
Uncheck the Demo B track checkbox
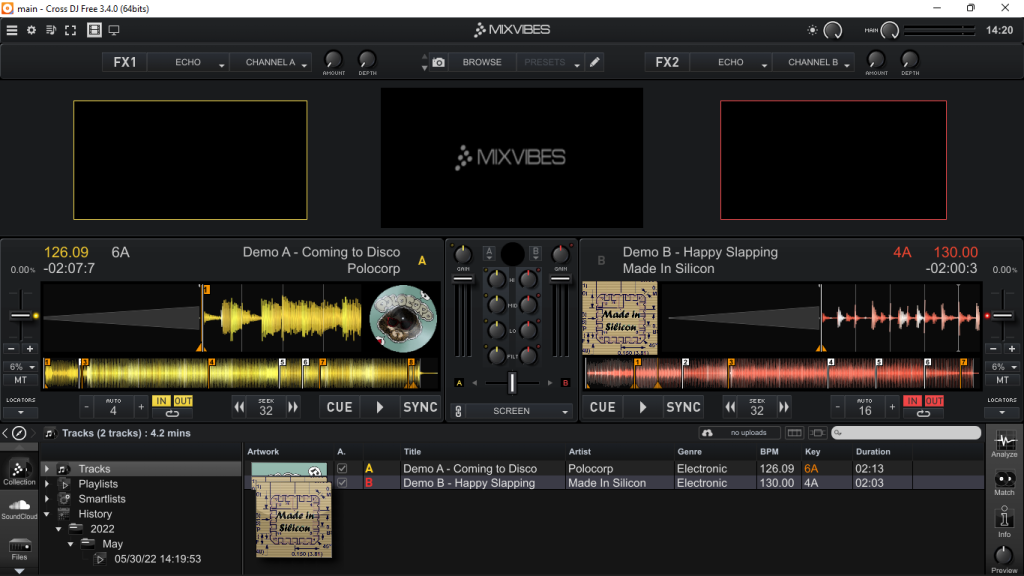(x=342, y=483)
